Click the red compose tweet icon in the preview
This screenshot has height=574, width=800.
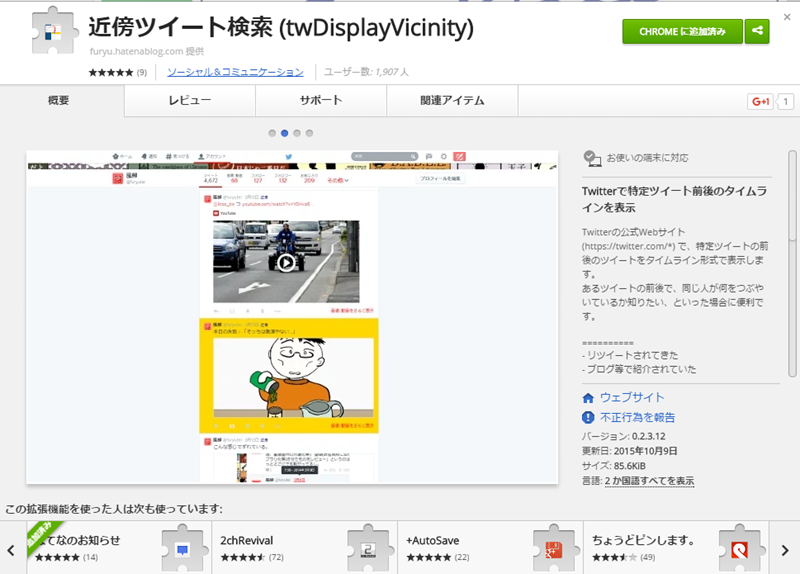[x=459, y=157]
